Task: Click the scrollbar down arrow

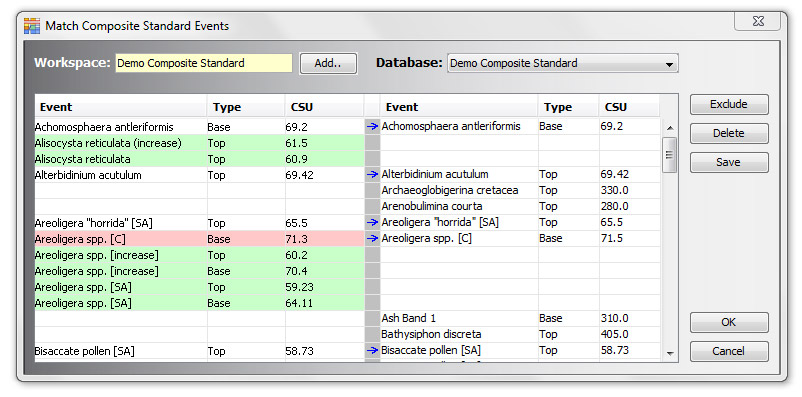Action: click(x=670, y=354)
